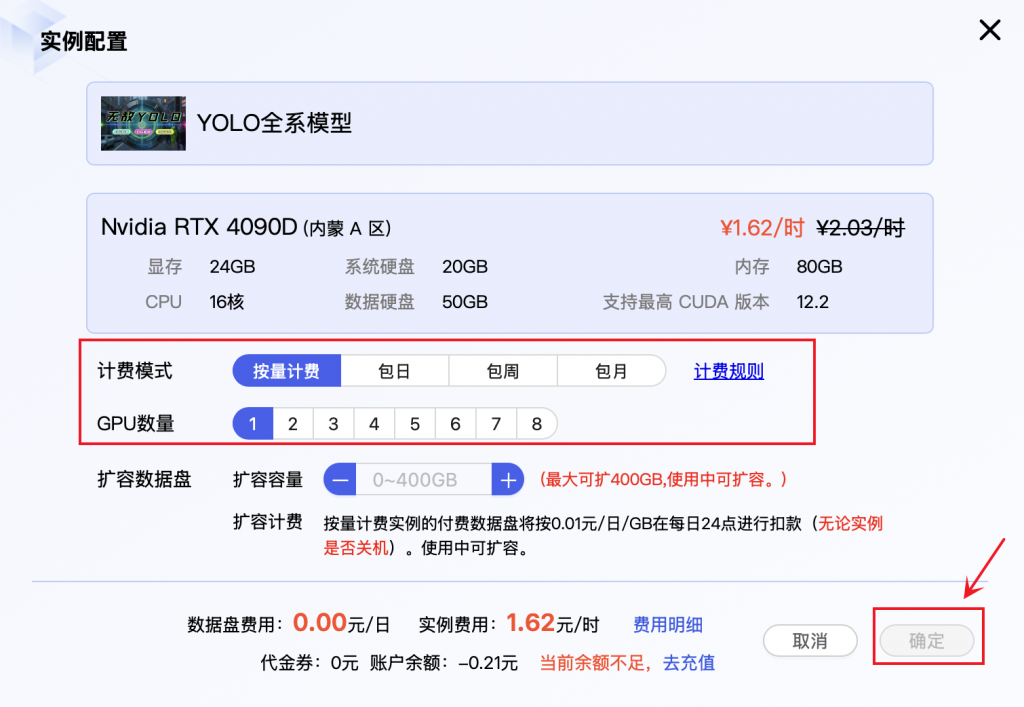Click the 最大可扩400GB red hint text
The height and width of the screenshot is (707, 1024).
pyautogui.click(x=663, y=480)
